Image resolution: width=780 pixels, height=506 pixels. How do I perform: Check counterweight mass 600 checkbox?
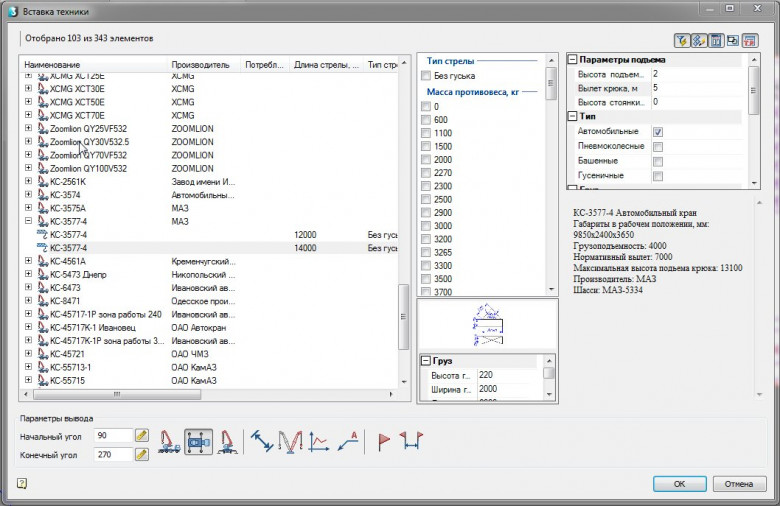[426, 120]
